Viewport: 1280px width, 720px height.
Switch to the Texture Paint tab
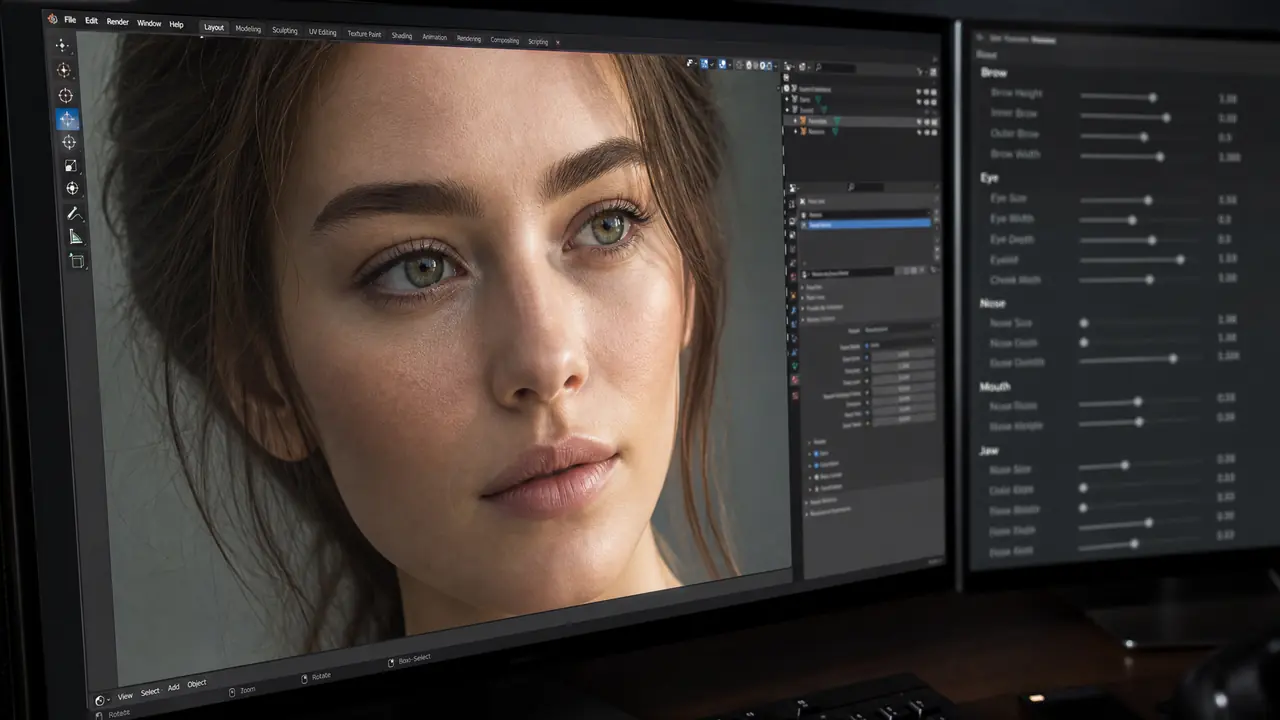pos(364,34)
